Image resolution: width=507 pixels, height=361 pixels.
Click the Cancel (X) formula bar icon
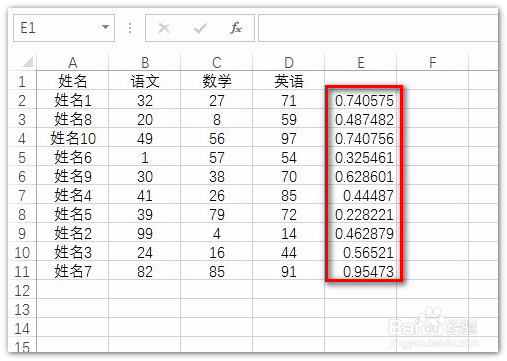pyautogui.click(x=164, y=28)
